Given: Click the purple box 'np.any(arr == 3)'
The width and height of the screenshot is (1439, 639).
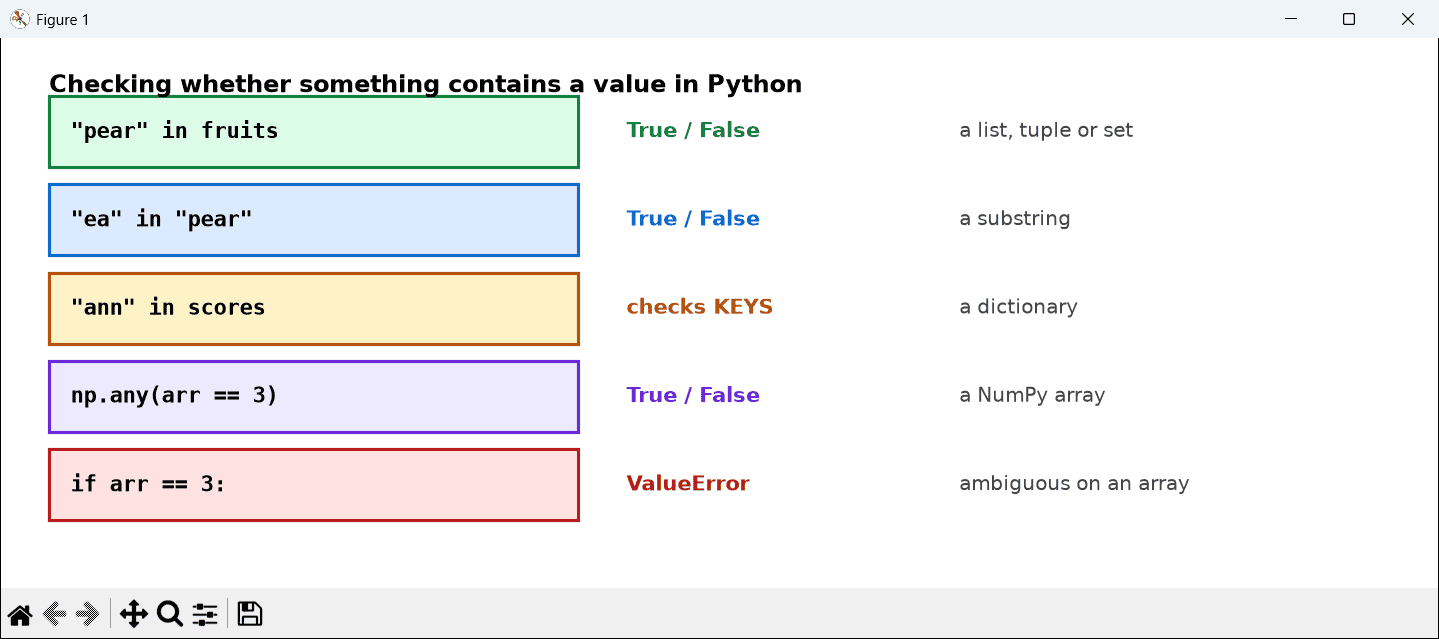Looking at the screenshot, I should click(x=314, y=396).
